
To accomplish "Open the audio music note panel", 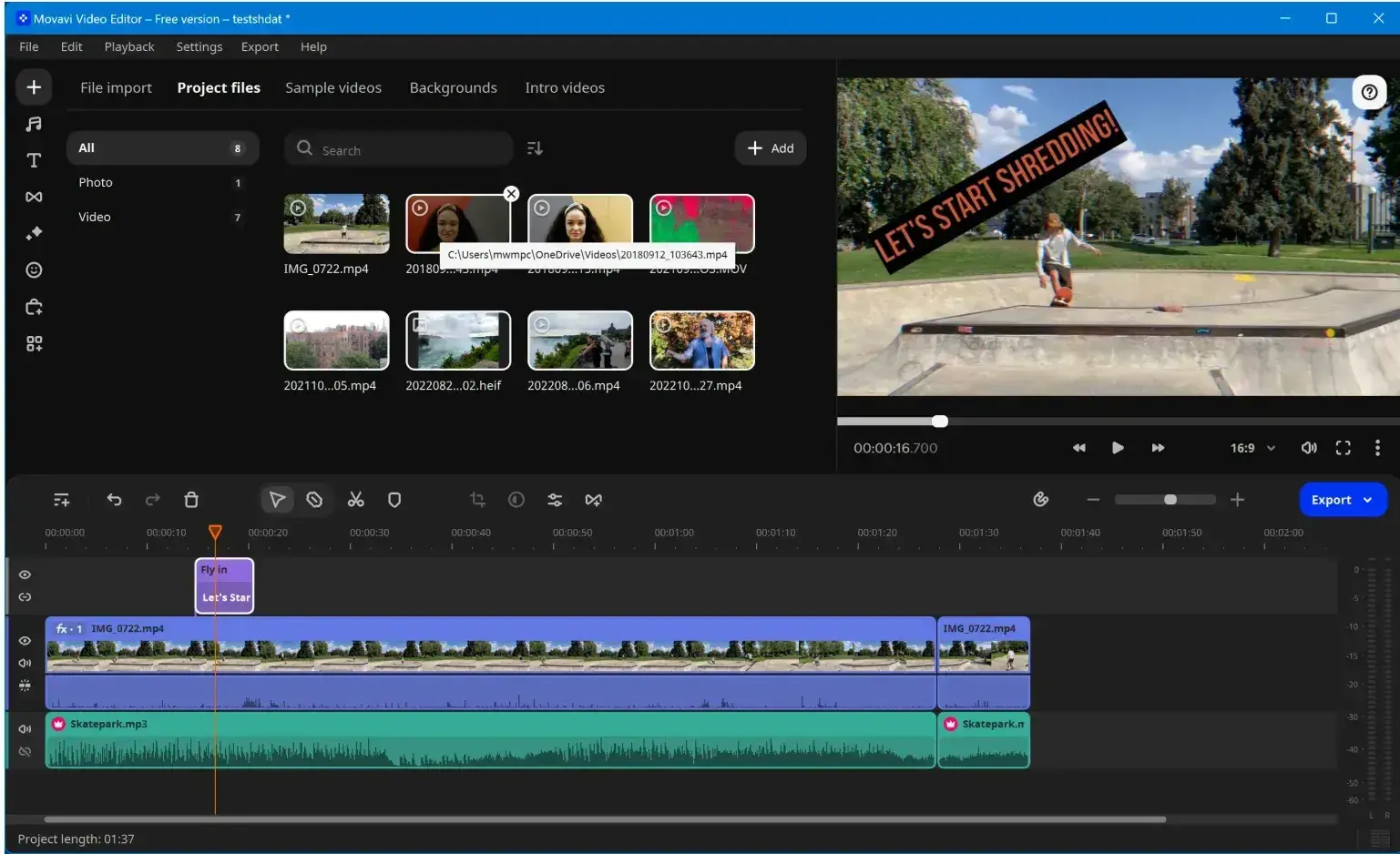I will [34, 124].
